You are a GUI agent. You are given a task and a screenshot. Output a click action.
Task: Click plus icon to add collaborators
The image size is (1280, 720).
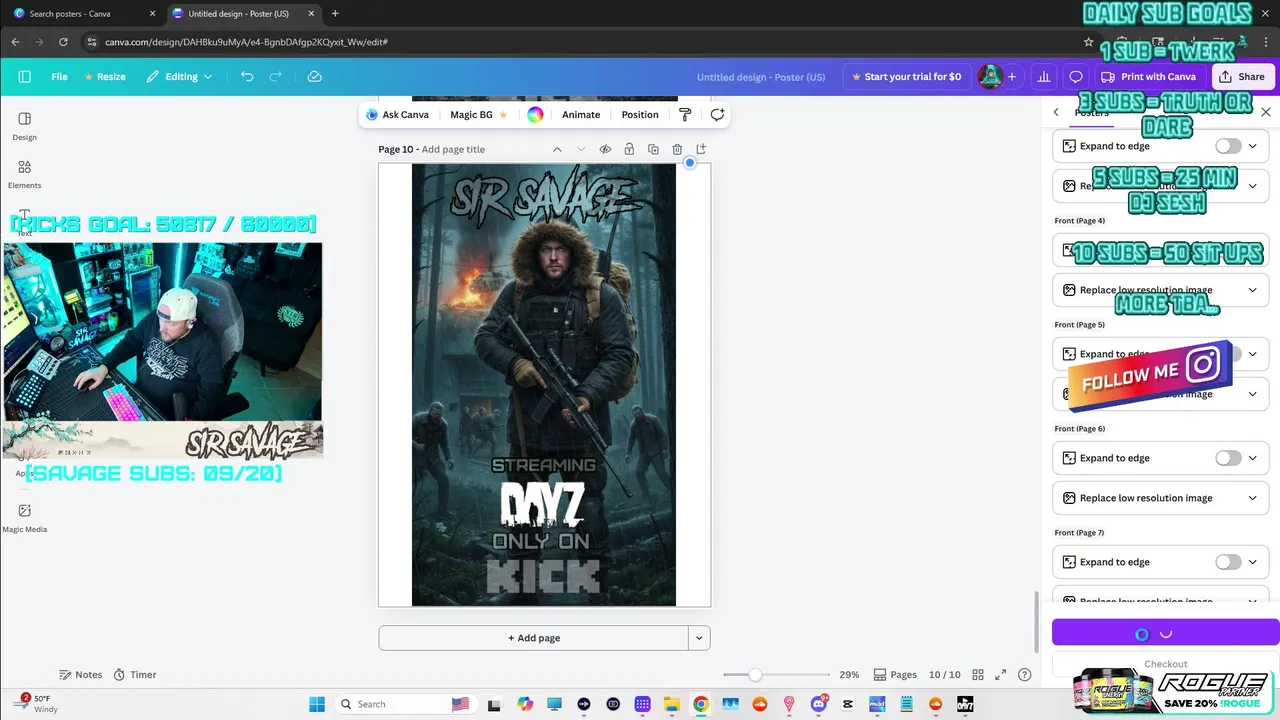pyautogui.click(x=1012, y=76)
